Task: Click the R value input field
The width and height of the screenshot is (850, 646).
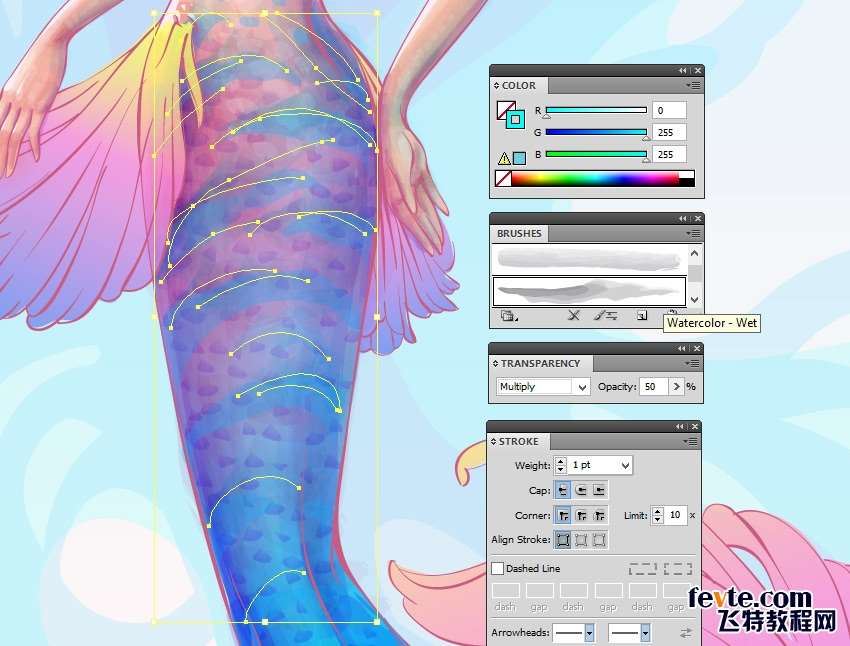Action: coord(669,110)
